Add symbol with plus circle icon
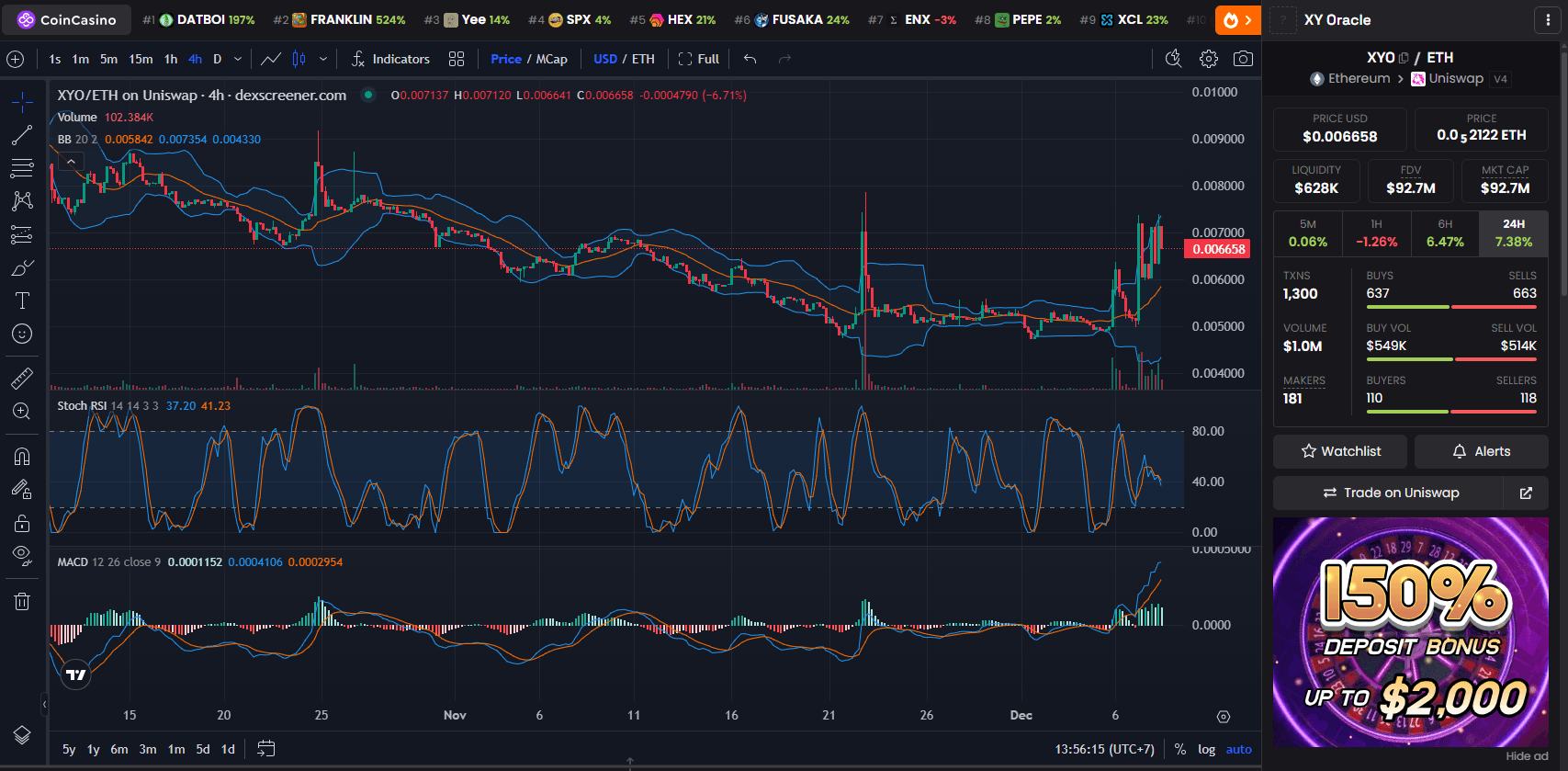The width and height of the screenshot is (1568, 771). pyautogui.click(x=16, y=59)
